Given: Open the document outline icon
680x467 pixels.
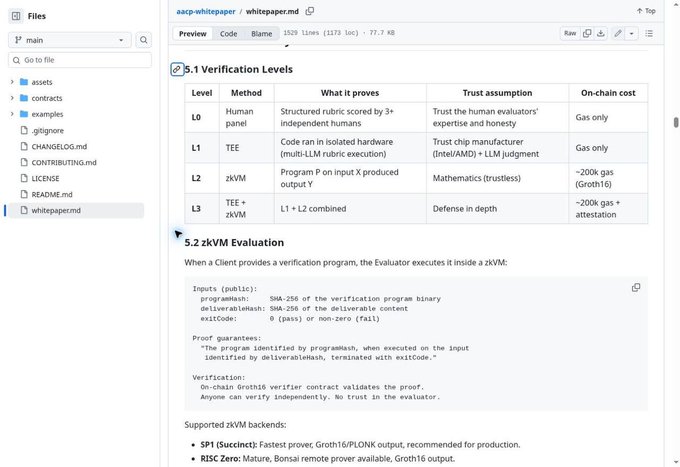Looking at the screenshot, I should coord(649,33).
